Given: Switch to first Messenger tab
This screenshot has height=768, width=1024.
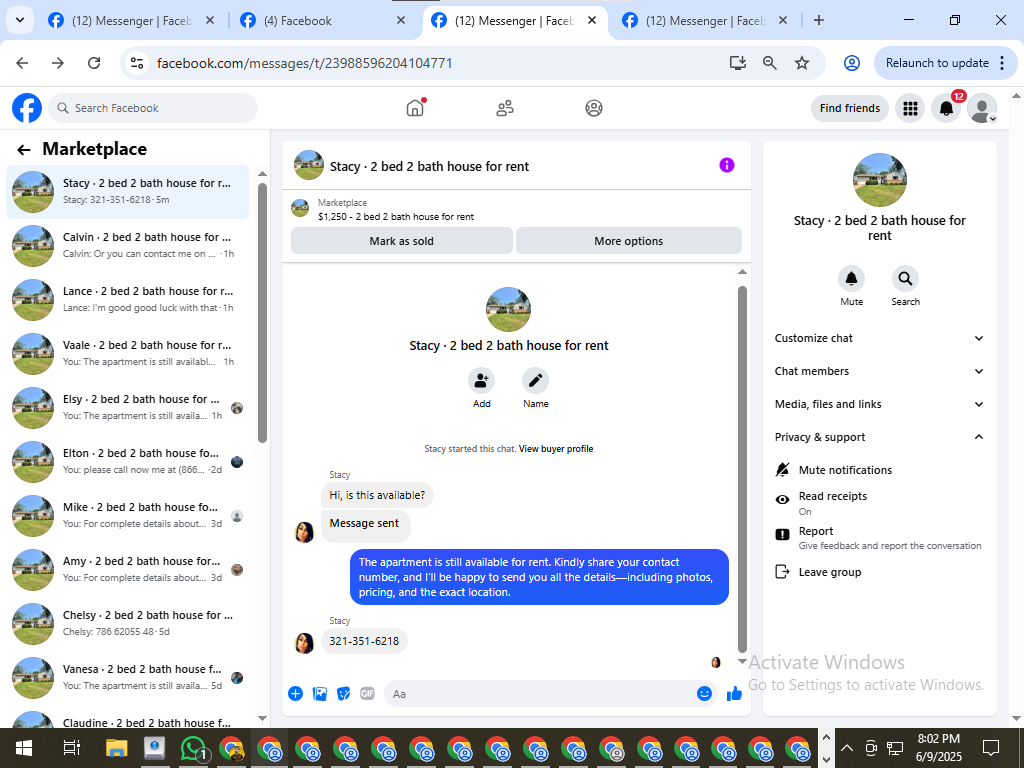Looking at the screenshot, I should [x=131, y=21].
